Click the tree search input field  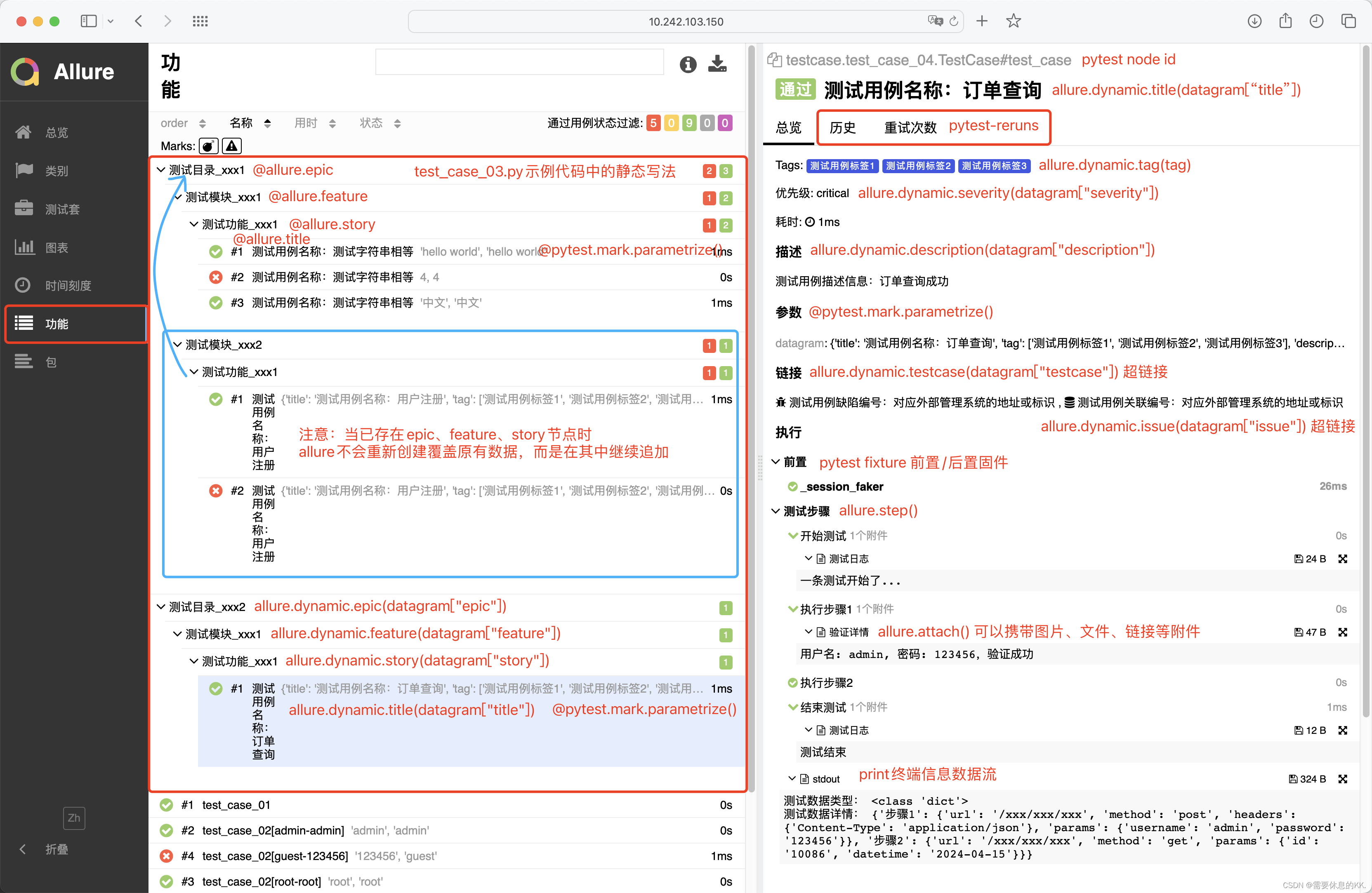pos(519,62)
